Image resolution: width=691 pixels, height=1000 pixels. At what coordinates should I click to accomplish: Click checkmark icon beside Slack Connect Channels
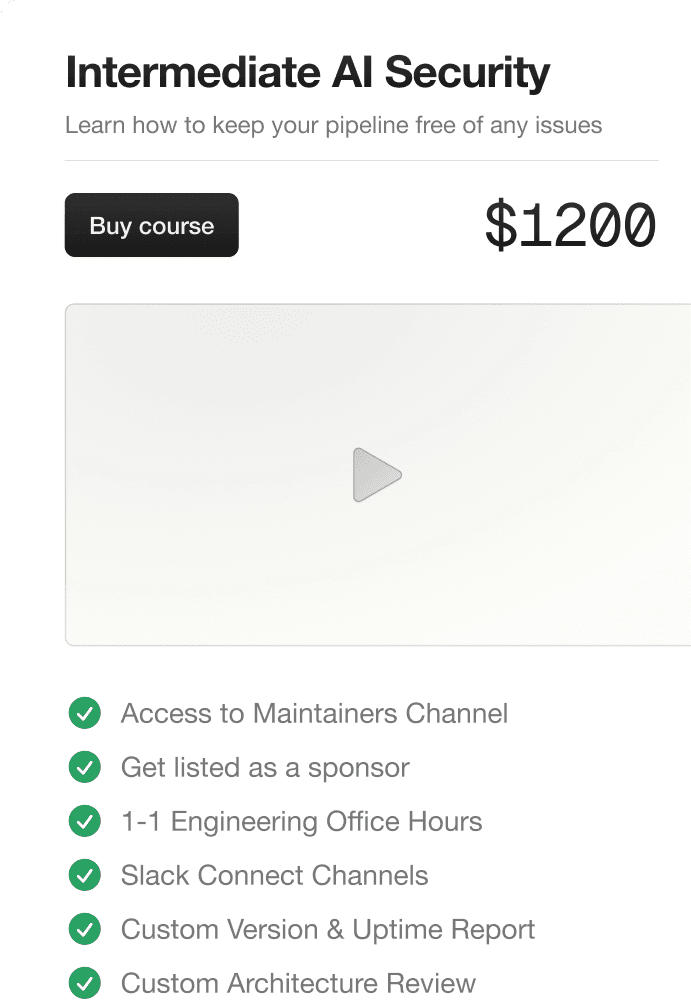84,876
